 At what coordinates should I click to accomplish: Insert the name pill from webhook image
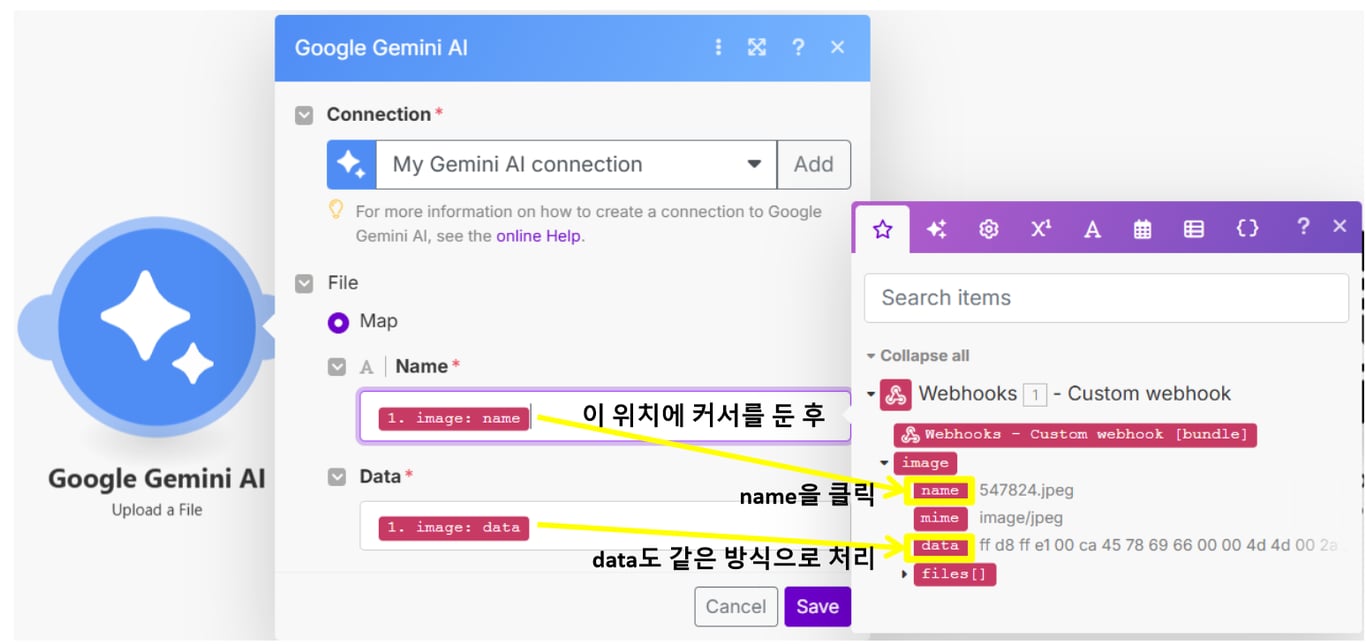[940, 491]
